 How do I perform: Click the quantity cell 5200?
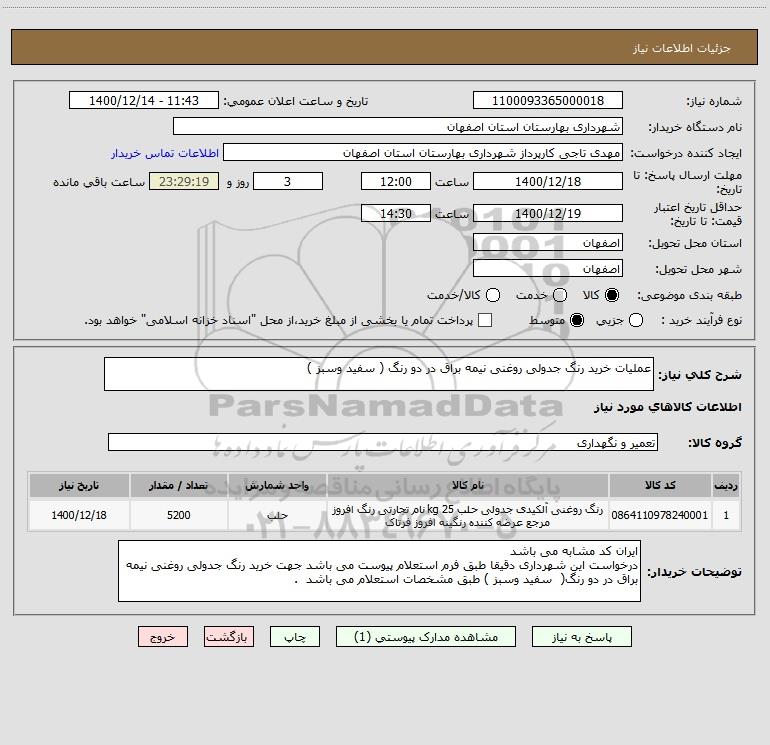(178, 515)
